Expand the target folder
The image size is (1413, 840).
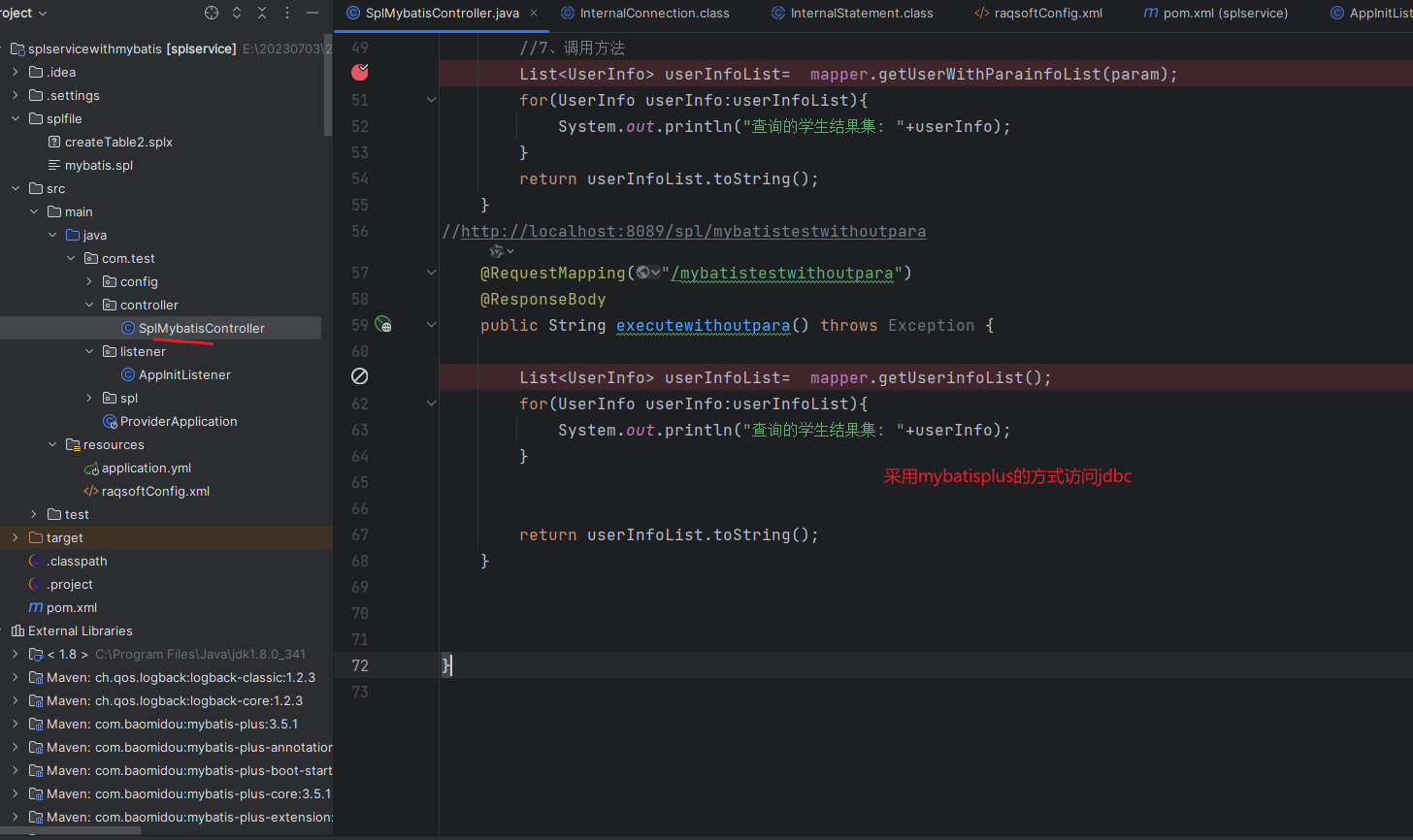16,537
